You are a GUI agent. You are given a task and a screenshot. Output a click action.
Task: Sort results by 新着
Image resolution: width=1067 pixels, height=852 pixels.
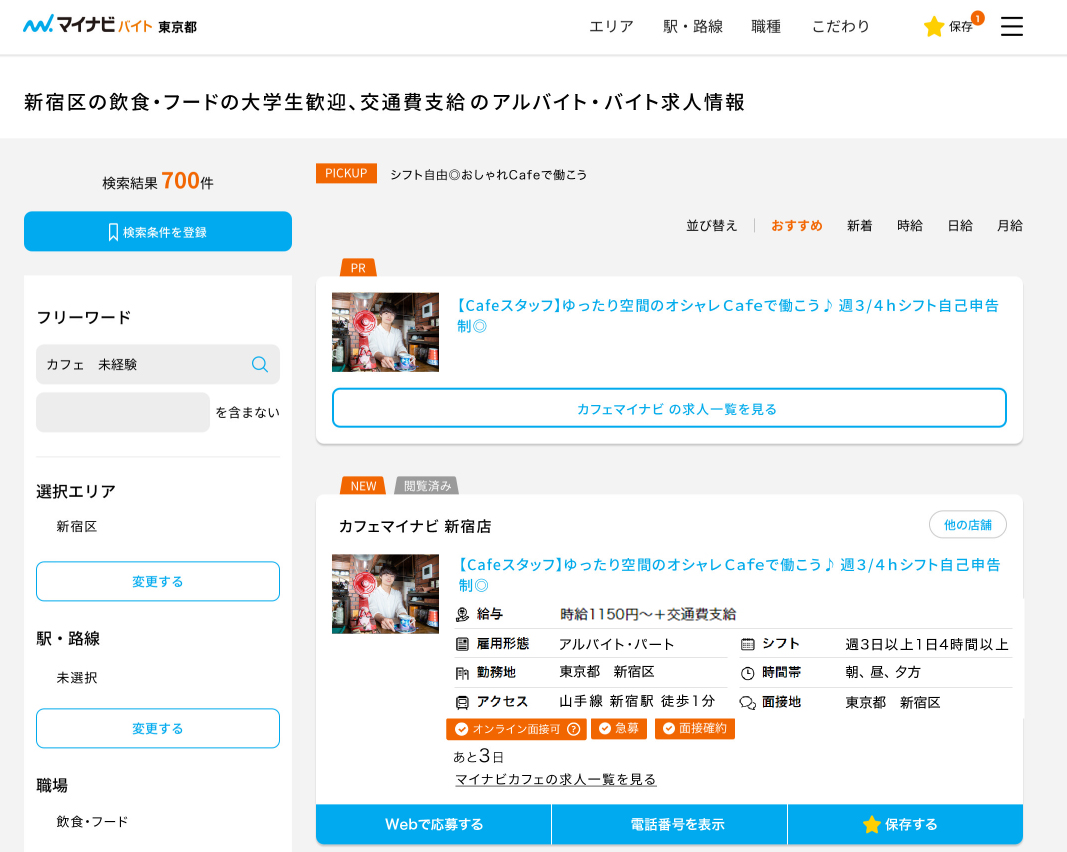(859, 225)
